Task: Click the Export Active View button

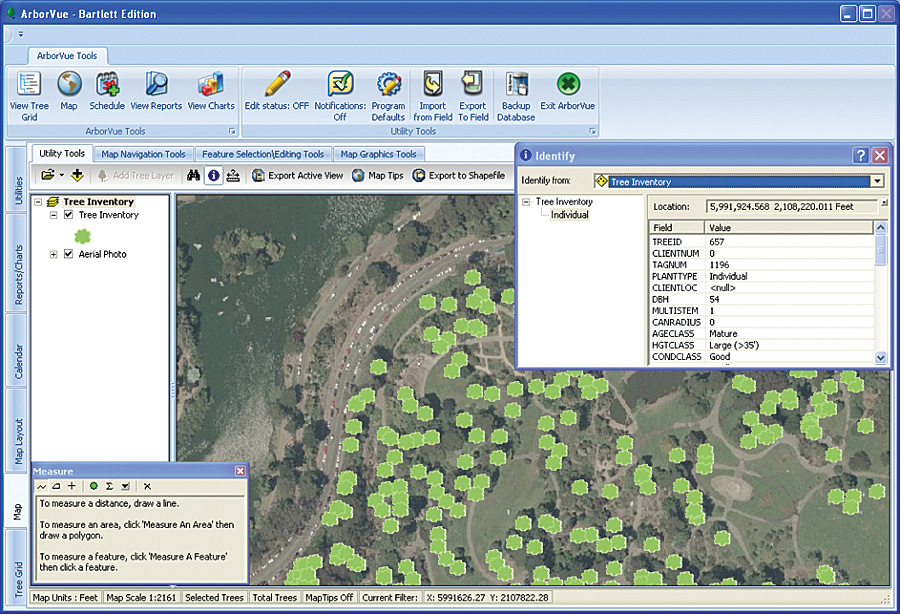Action: point(297,176)
